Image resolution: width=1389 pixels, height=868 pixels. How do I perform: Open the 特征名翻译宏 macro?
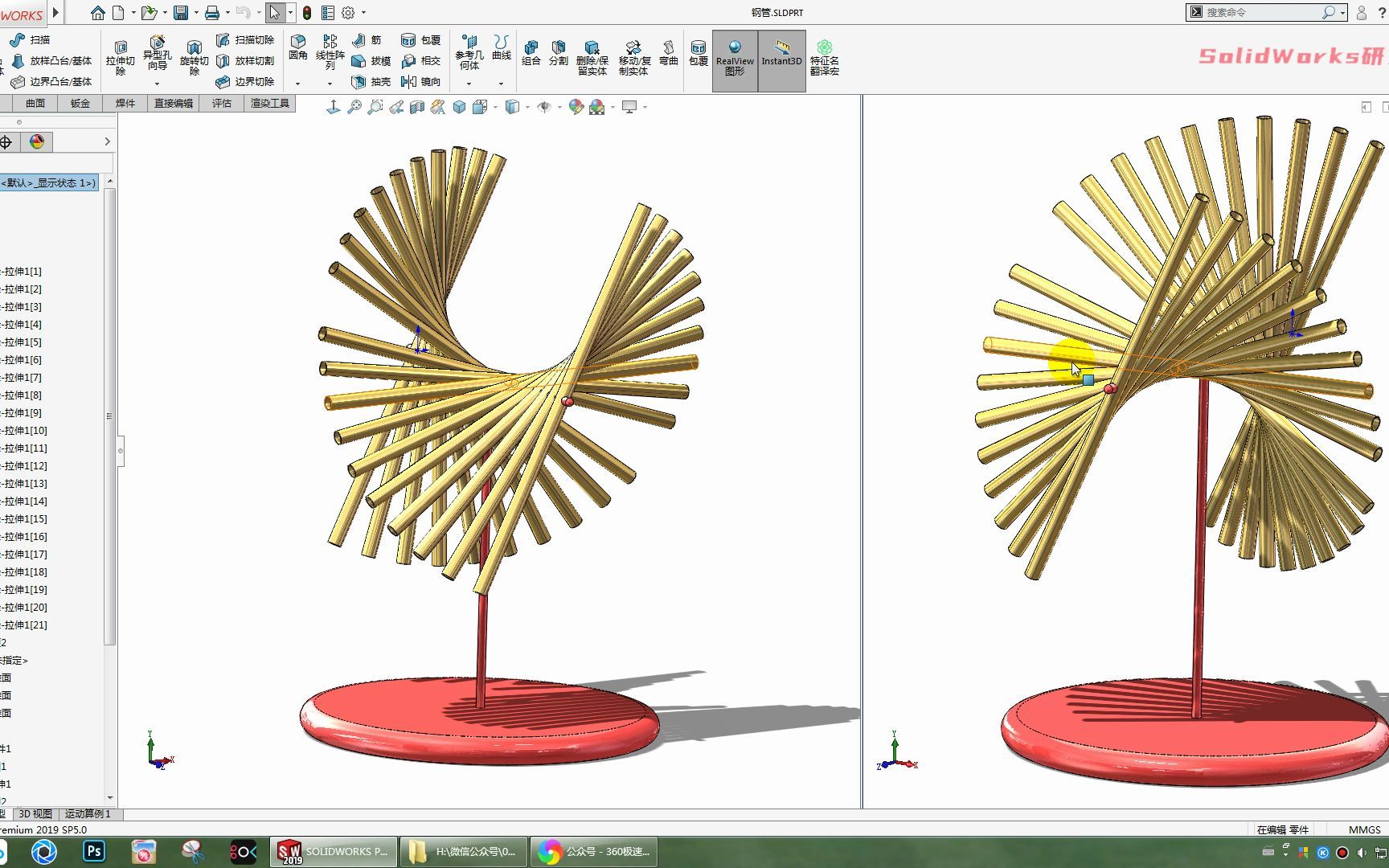point(825,58)
